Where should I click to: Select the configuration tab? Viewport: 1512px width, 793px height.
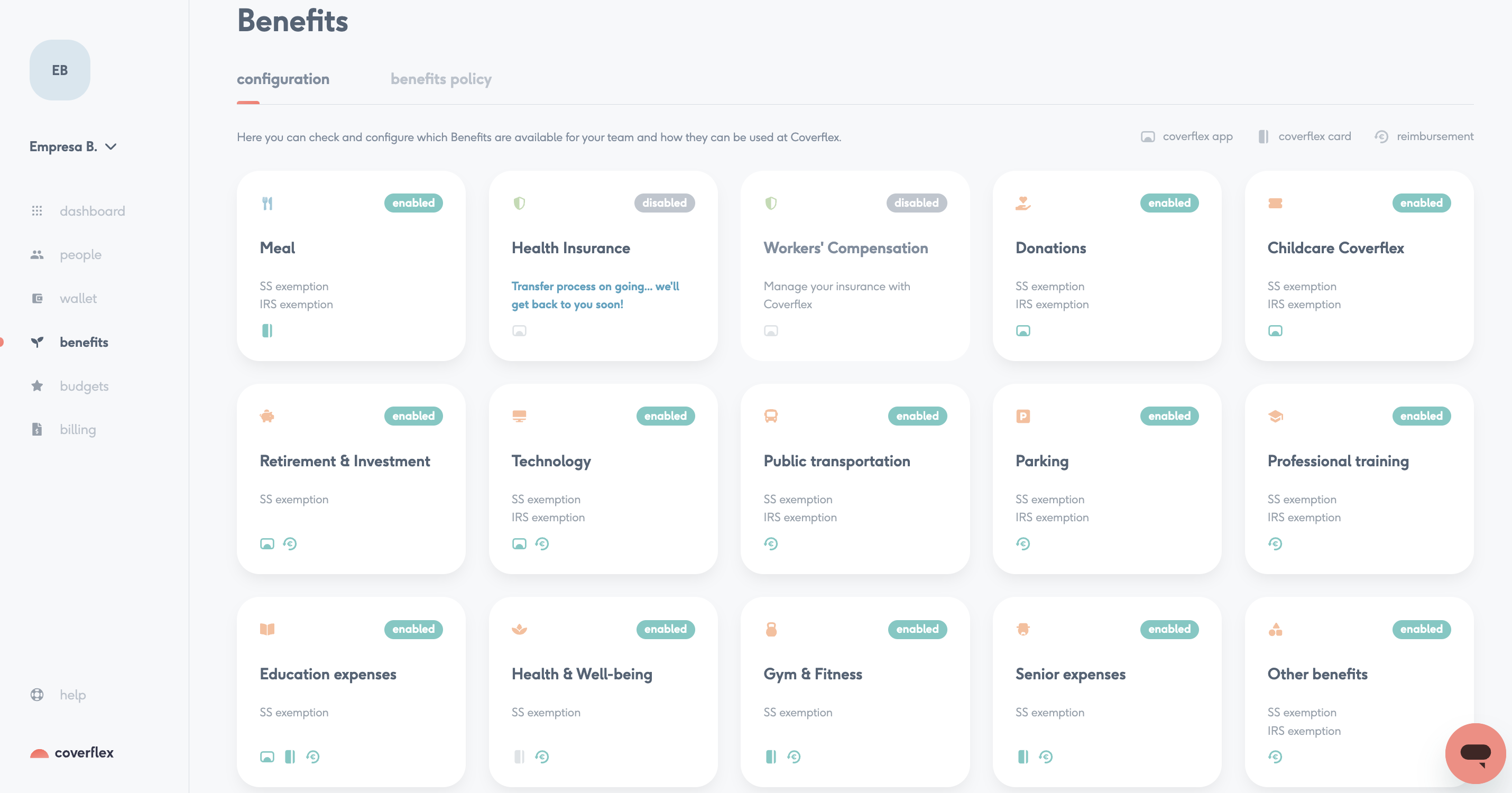click(x=283, y=79)
